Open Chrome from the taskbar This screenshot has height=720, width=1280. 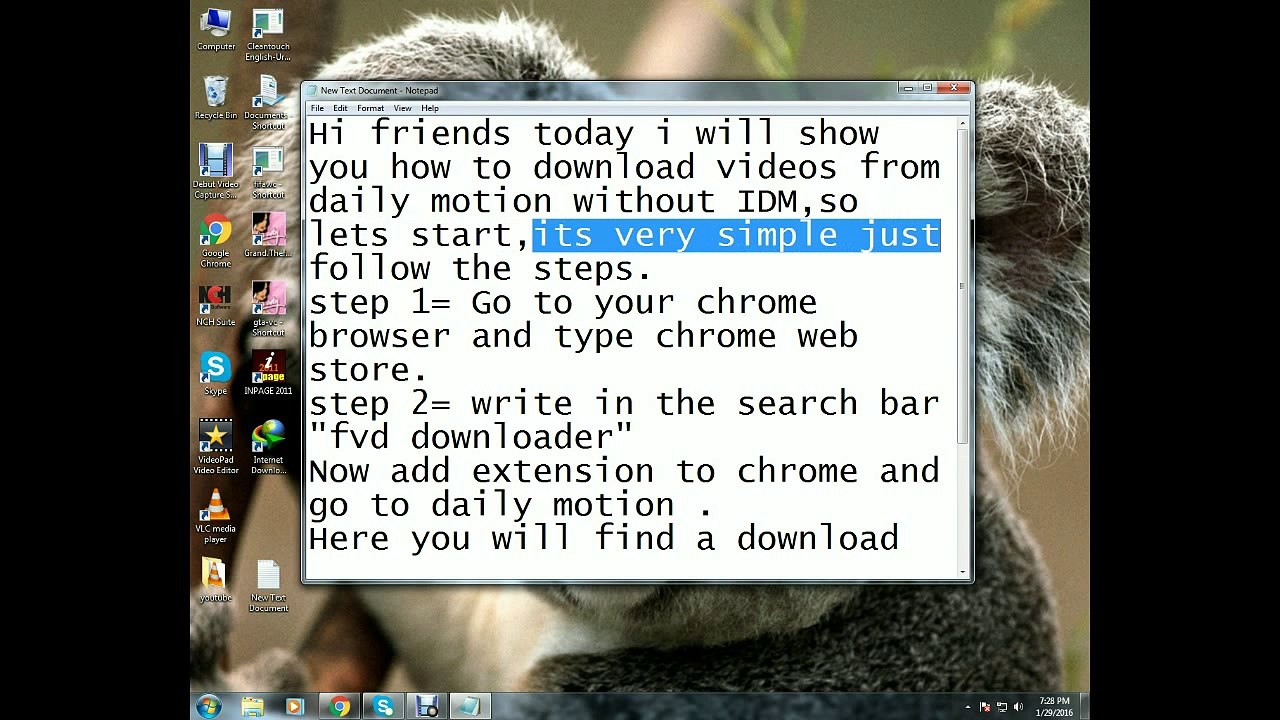(x=340, y=707)
